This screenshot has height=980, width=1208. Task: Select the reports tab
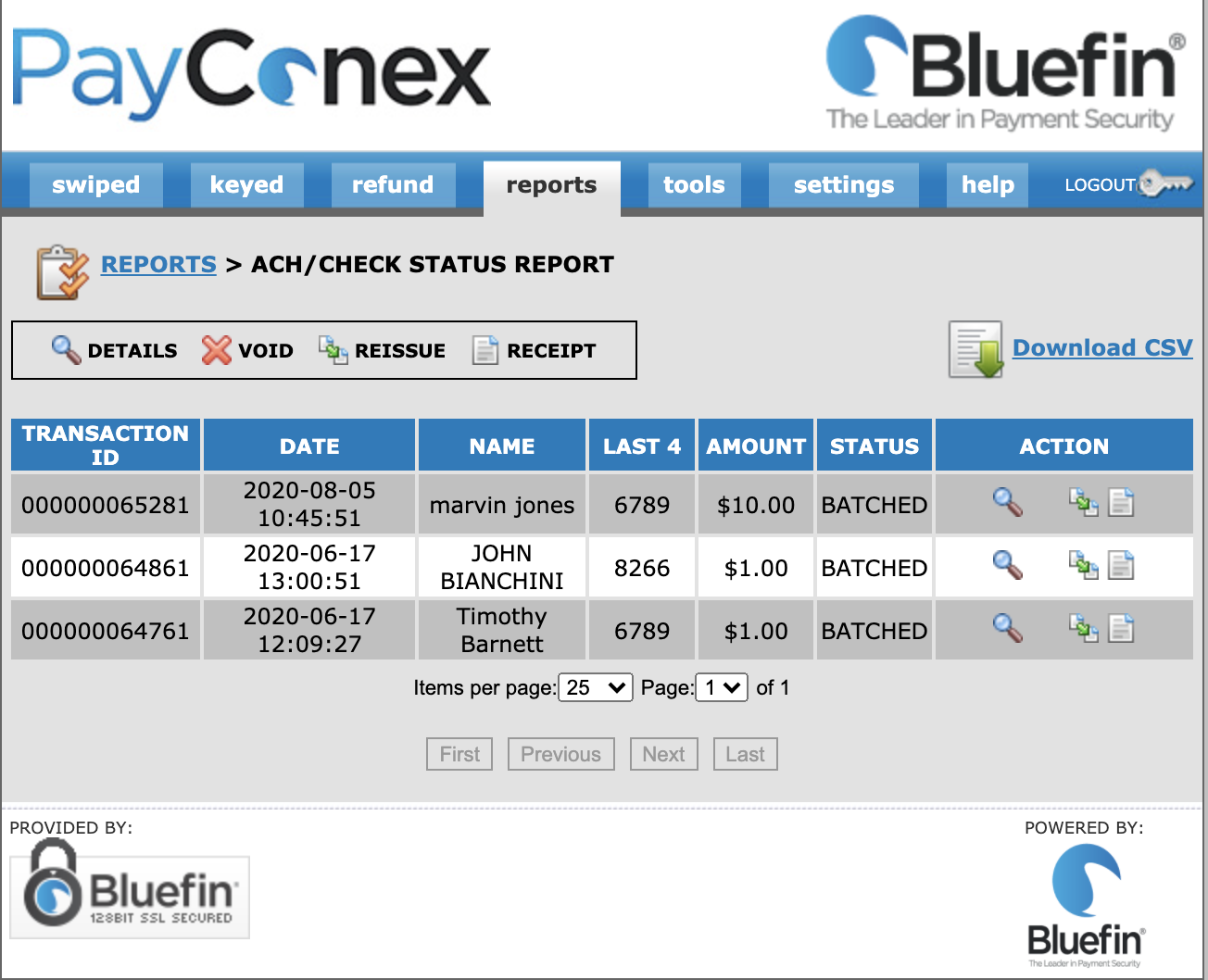pyautogui.click(x=552, y=186)
